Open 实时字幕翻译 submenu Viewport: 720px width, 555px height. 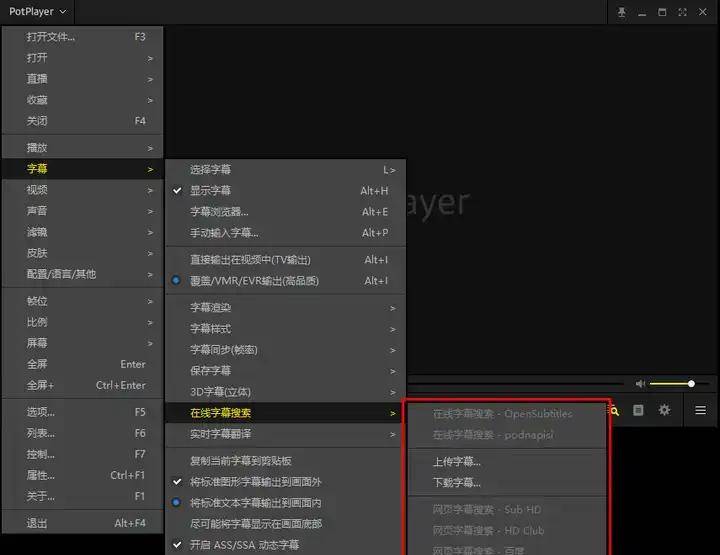[x=285, y=434]
